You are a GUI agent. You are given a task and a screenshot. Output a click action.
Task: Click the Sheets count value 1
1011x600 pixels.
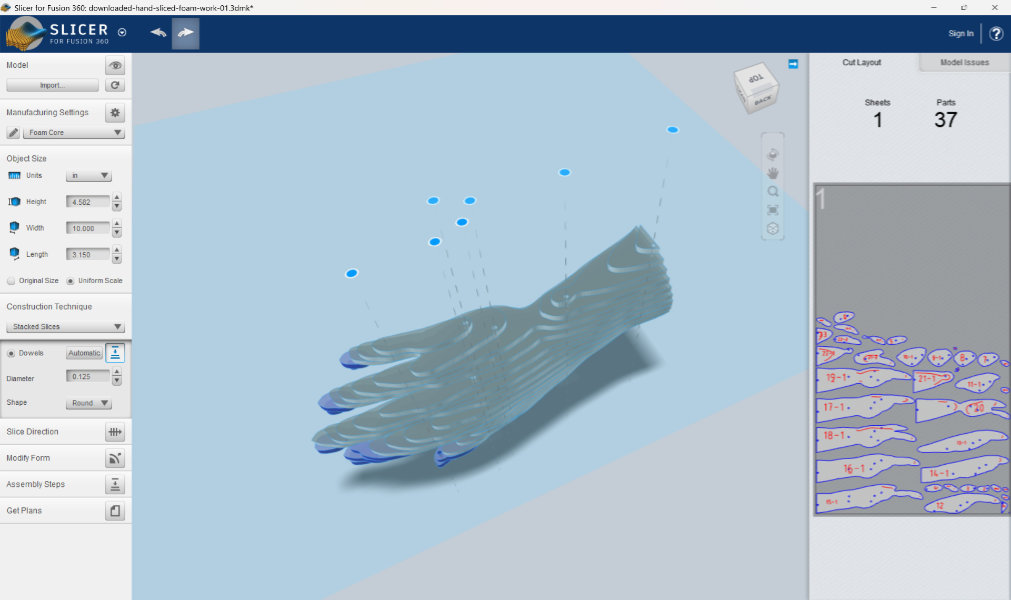[878, 120]
